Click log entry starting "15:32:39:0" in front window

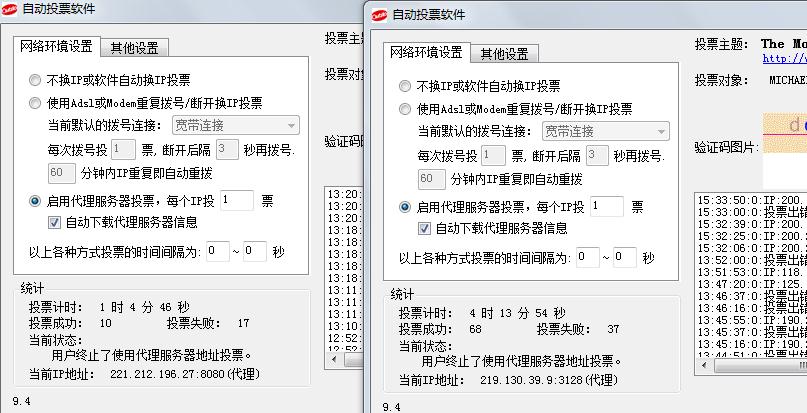(751, 224)
